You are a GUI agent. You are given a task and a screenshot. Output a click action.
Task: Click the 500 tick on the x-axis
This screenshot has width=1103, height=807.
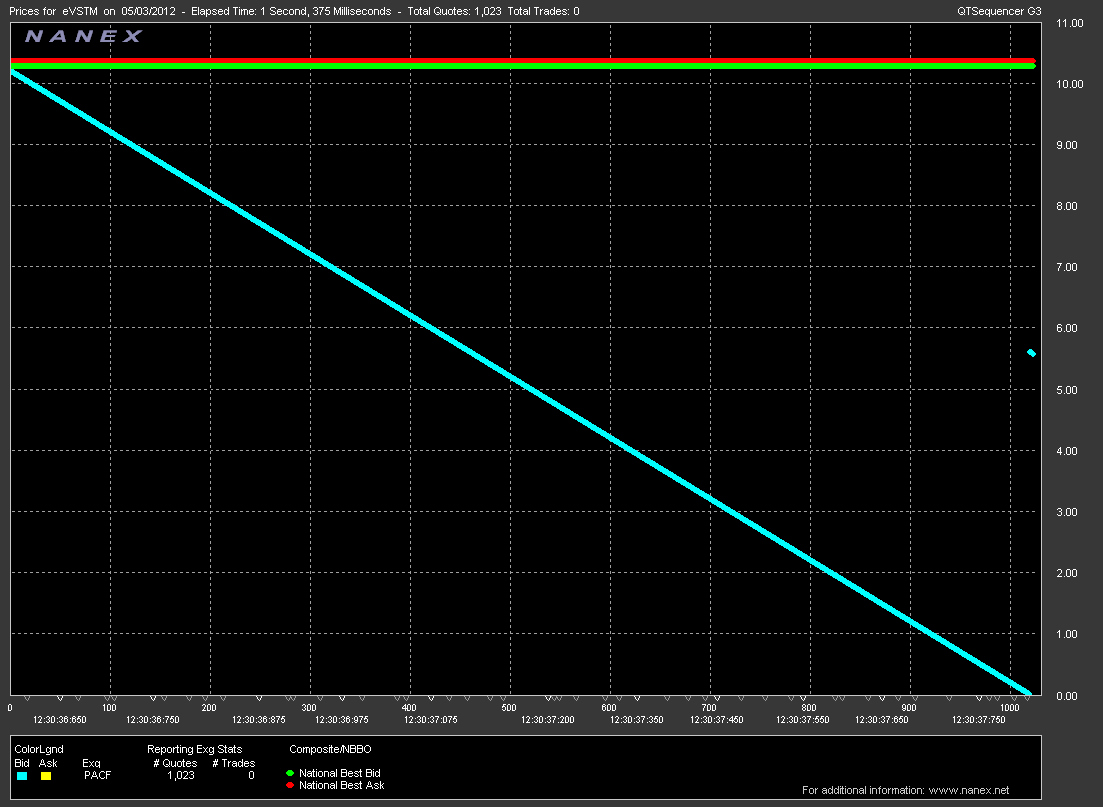coord(508,708)
